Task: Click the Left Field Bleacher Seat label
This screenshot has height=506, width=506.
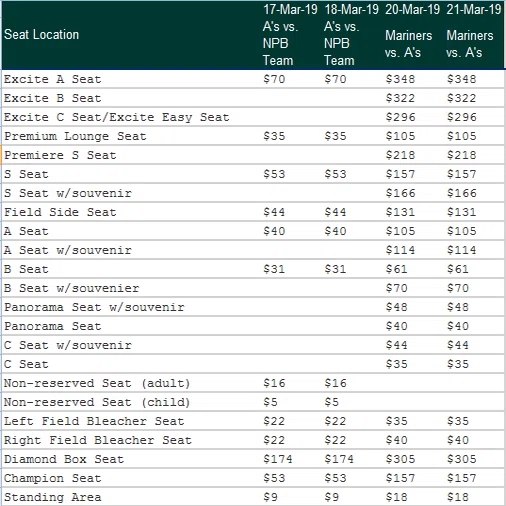Action: pos(94,421)
